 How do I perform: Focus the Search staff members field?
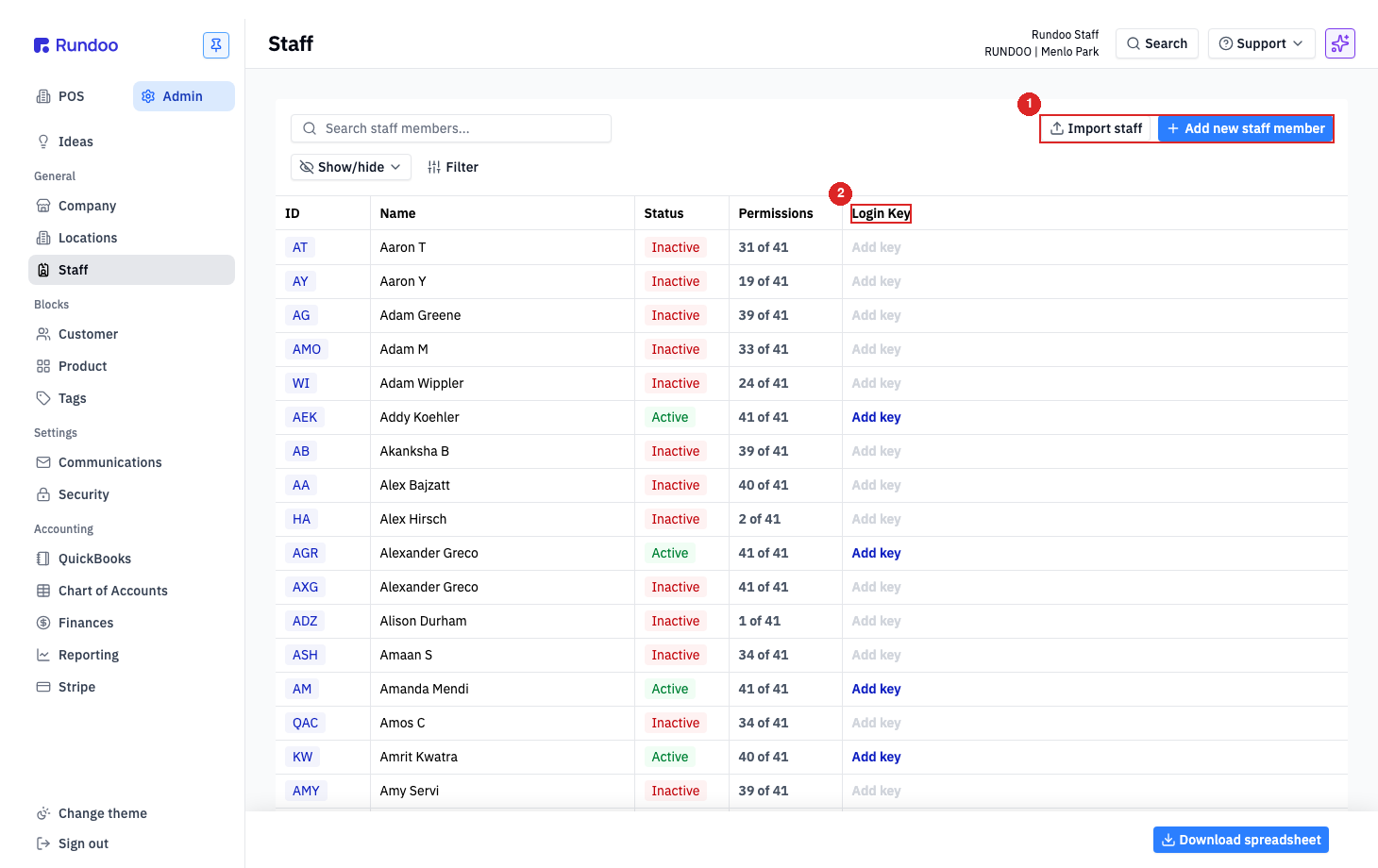(x=451, y=128)
